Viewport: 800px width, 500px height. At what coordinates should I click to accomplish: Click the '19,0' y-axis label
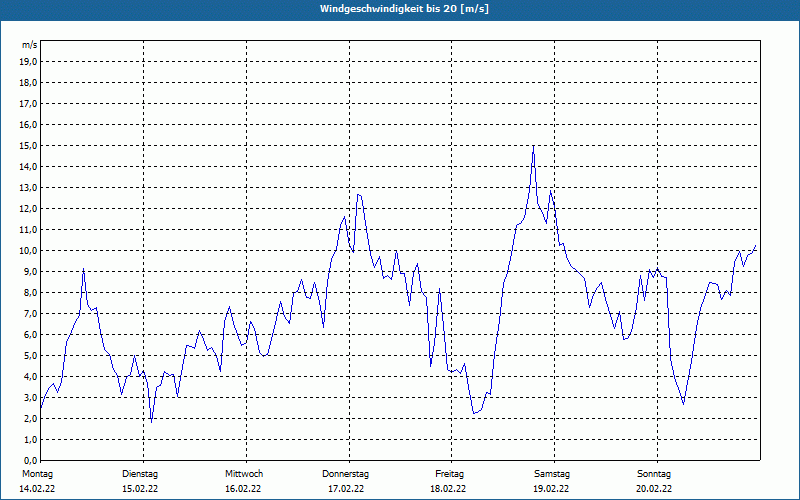[x=28, y=62]
